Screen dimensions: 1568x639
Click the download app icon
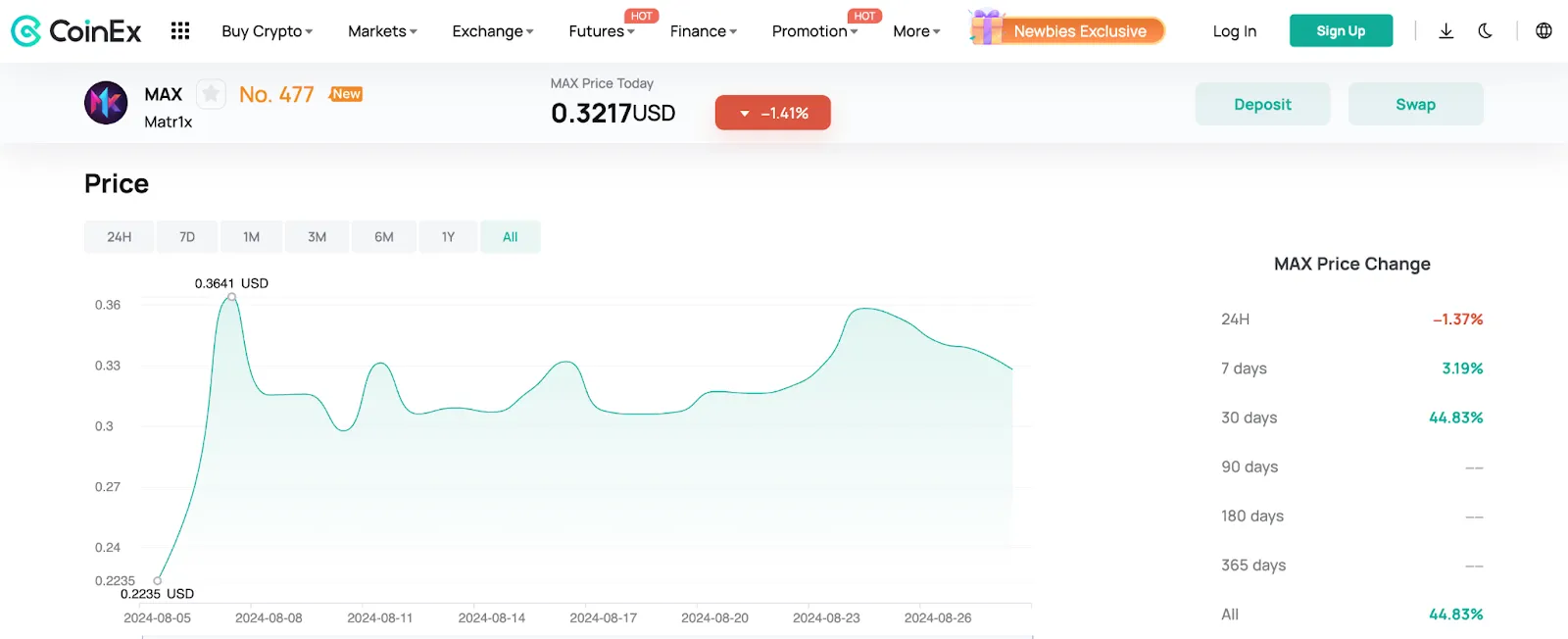point(1445,31)
